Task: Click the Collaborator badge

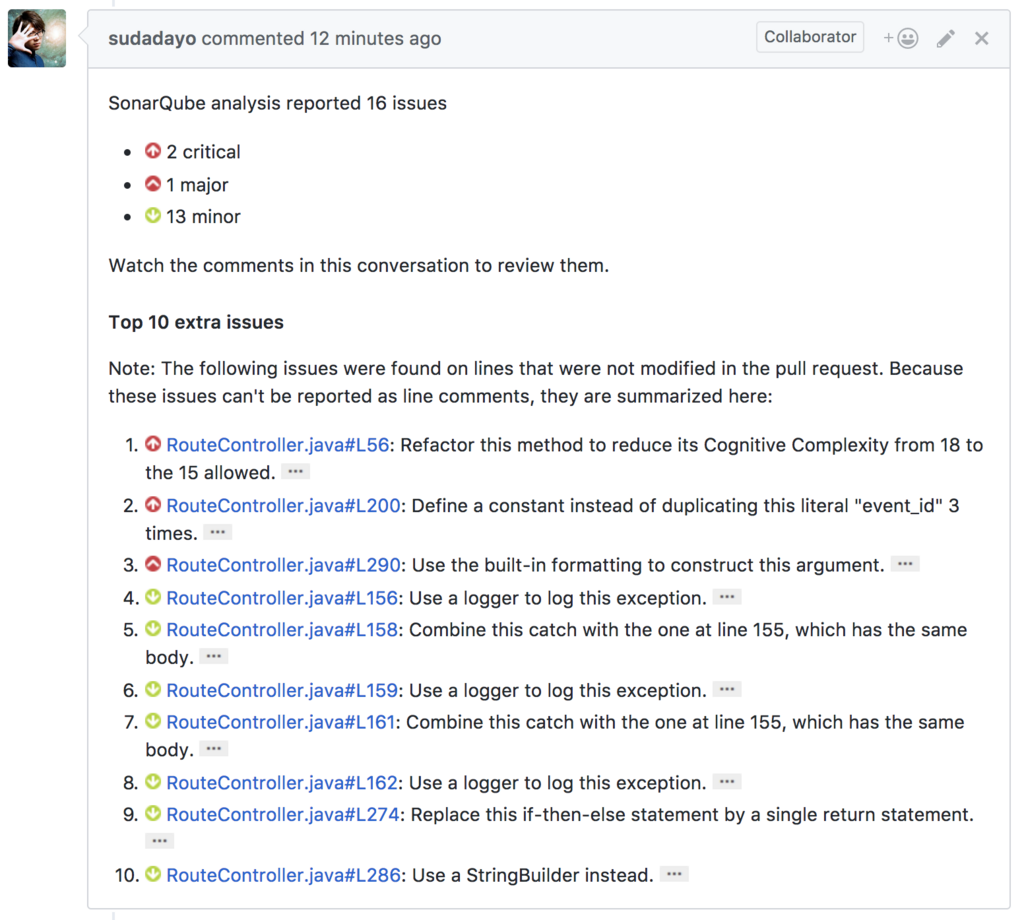Action: (x=809, y=37)
